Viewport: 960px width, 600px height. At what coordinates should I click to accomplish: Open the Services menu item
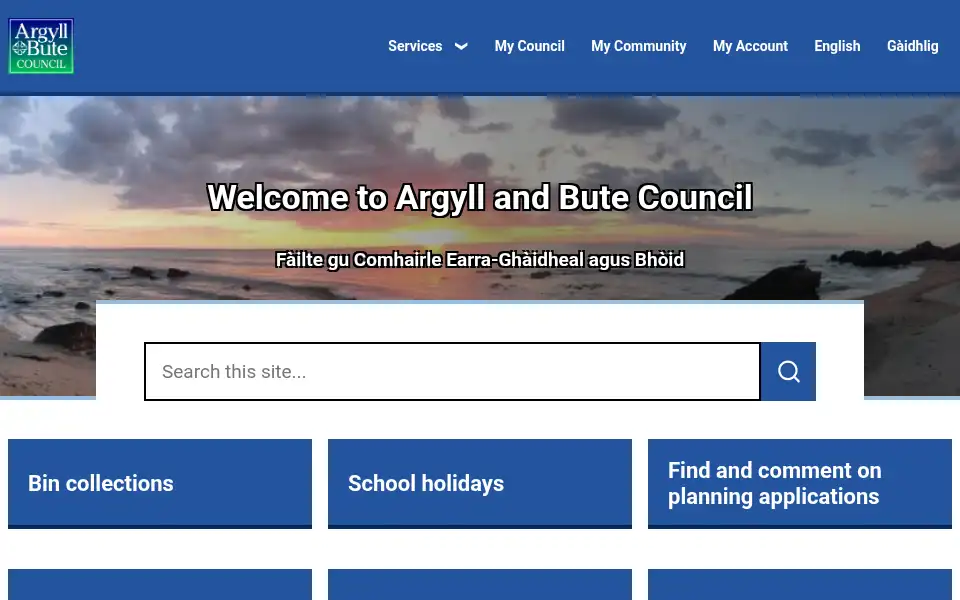tap(415, 46)
